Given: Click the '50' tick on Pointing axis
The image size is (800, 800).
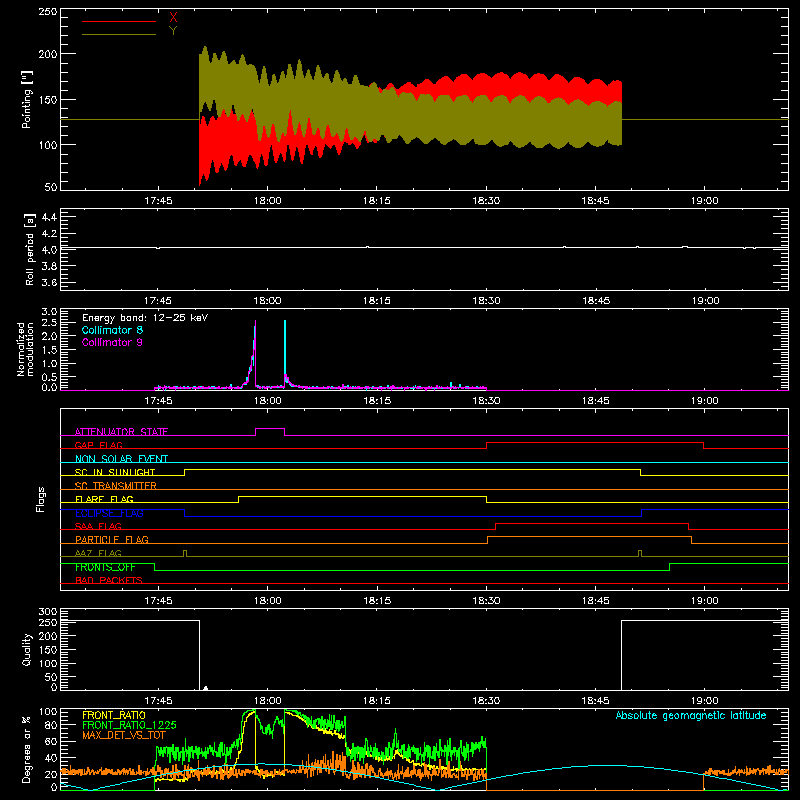Looking at the screenshot, I should point(51,187).
